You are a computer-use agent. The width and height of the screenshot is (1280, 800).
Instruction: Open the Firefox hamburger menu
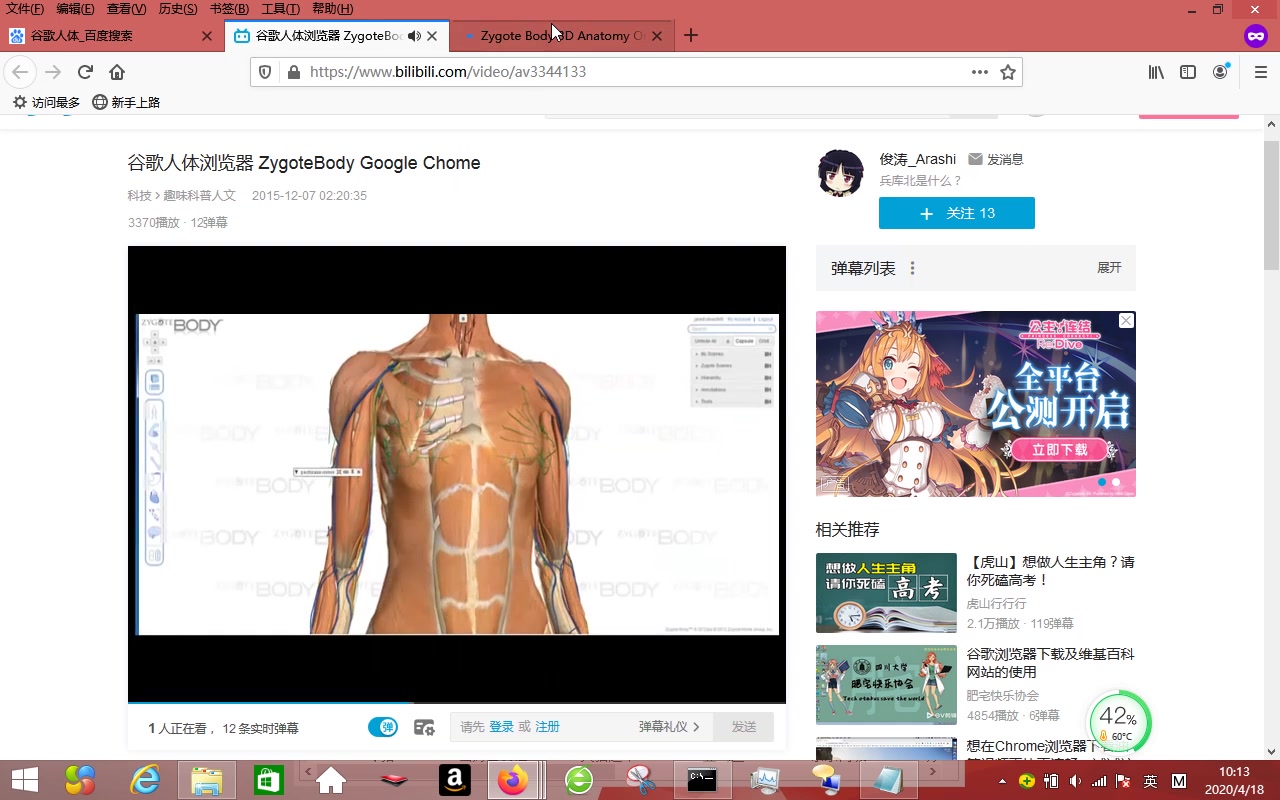click(x=1260, y=72)
